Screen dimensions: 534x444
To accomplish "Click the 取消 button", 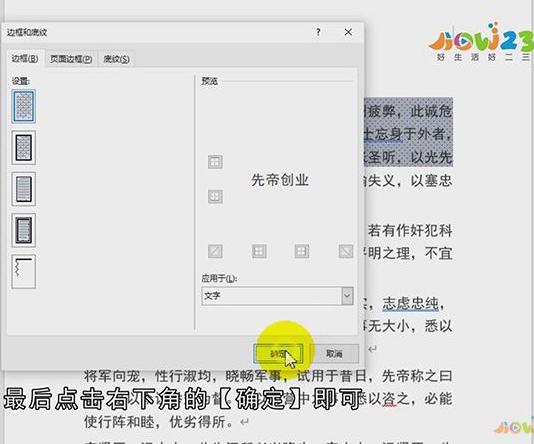I will (x=334, y=354).
